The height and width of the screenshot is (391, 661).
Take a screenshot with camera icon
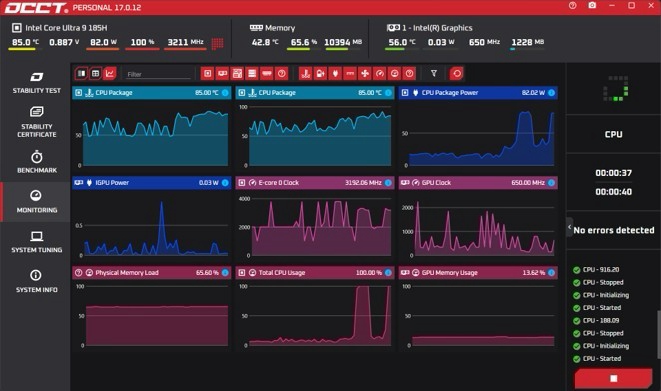coord(592,5)
